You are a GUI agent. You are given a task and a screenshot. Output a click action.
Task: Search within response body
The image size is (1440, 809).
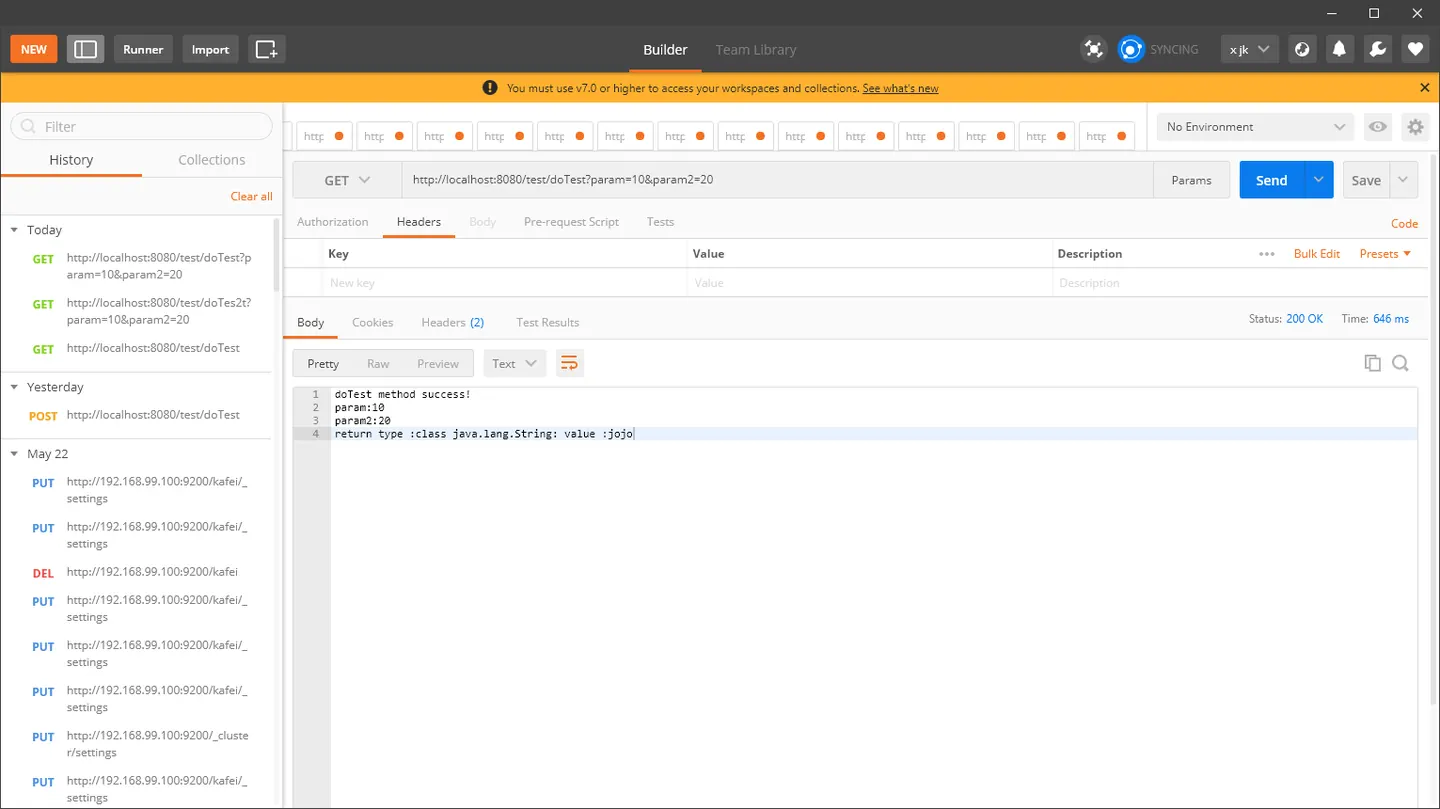coord(1400,363)
